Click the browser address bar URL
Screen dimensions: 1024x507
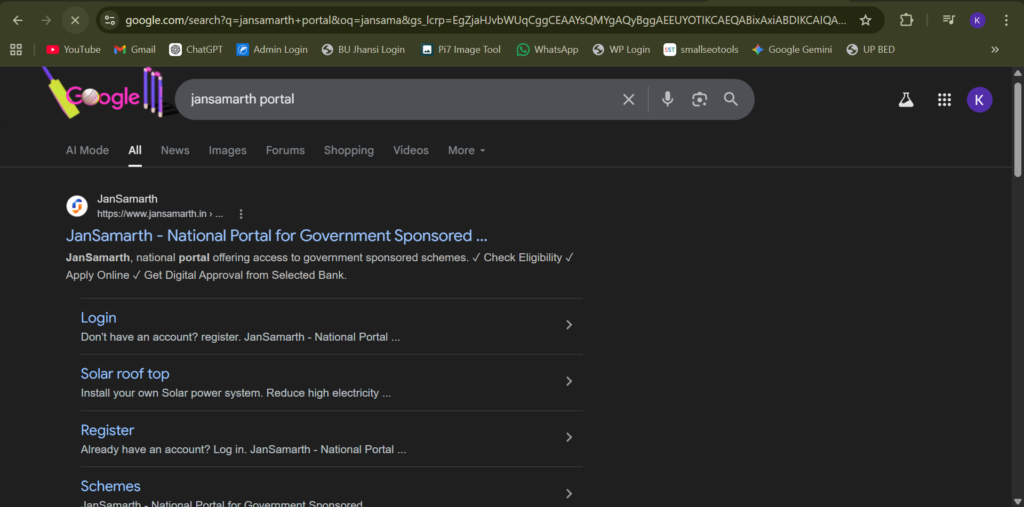[486, 20]
